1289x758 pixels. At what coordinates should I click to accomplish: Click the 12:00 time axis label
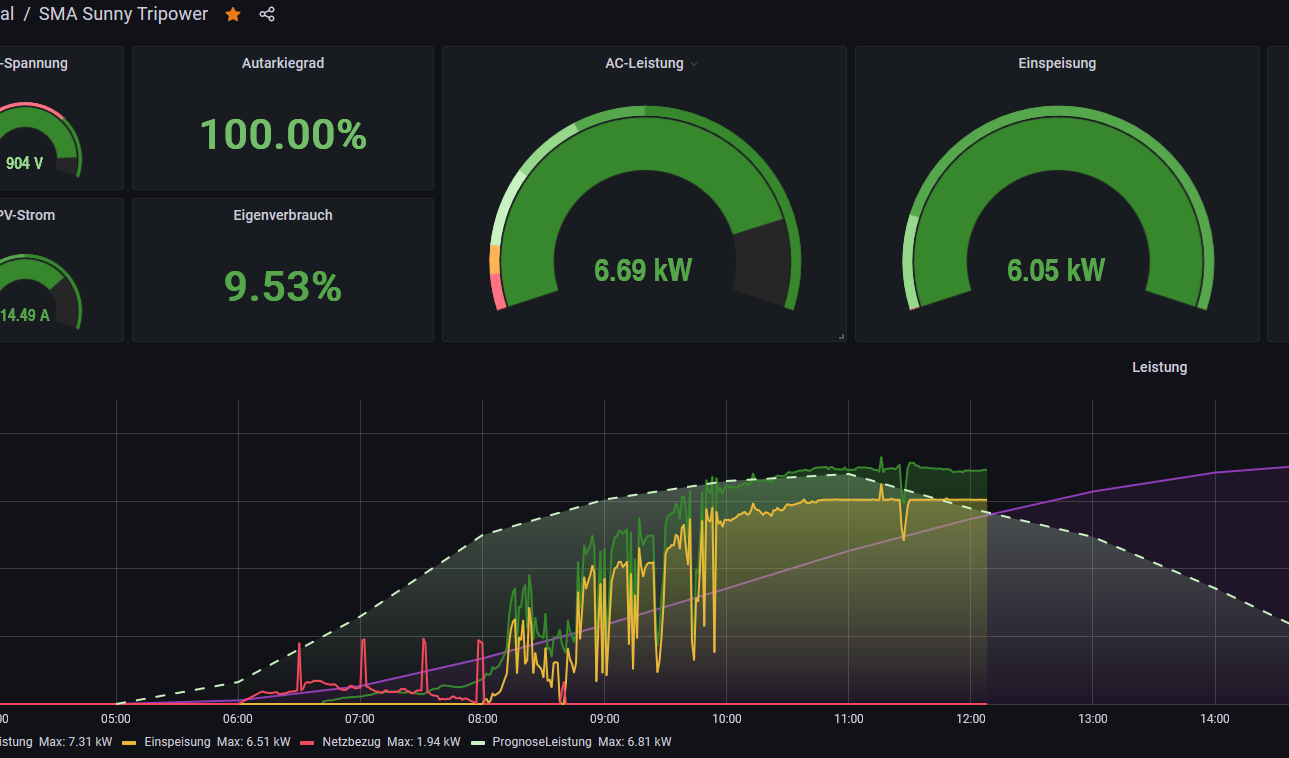(970, 718)
